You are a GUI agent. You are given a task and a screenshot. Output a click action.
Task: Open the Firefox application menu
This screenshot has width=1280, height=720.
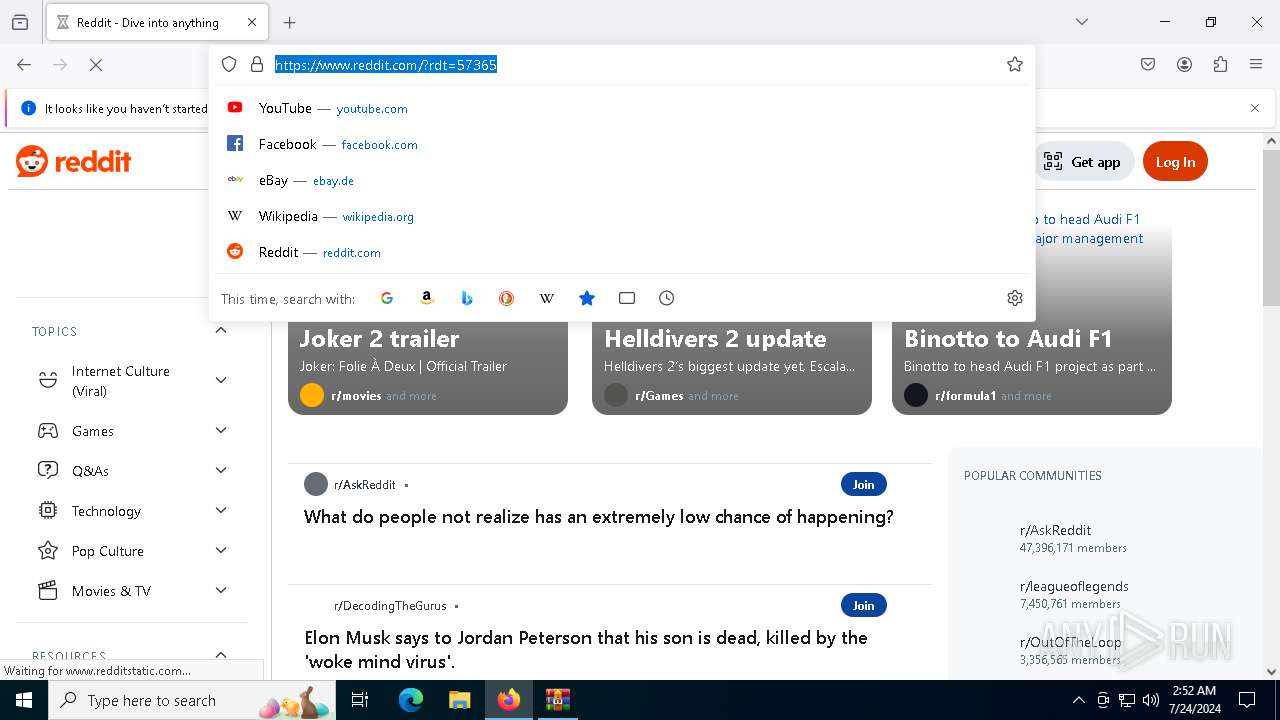[x=1256, y=64]
